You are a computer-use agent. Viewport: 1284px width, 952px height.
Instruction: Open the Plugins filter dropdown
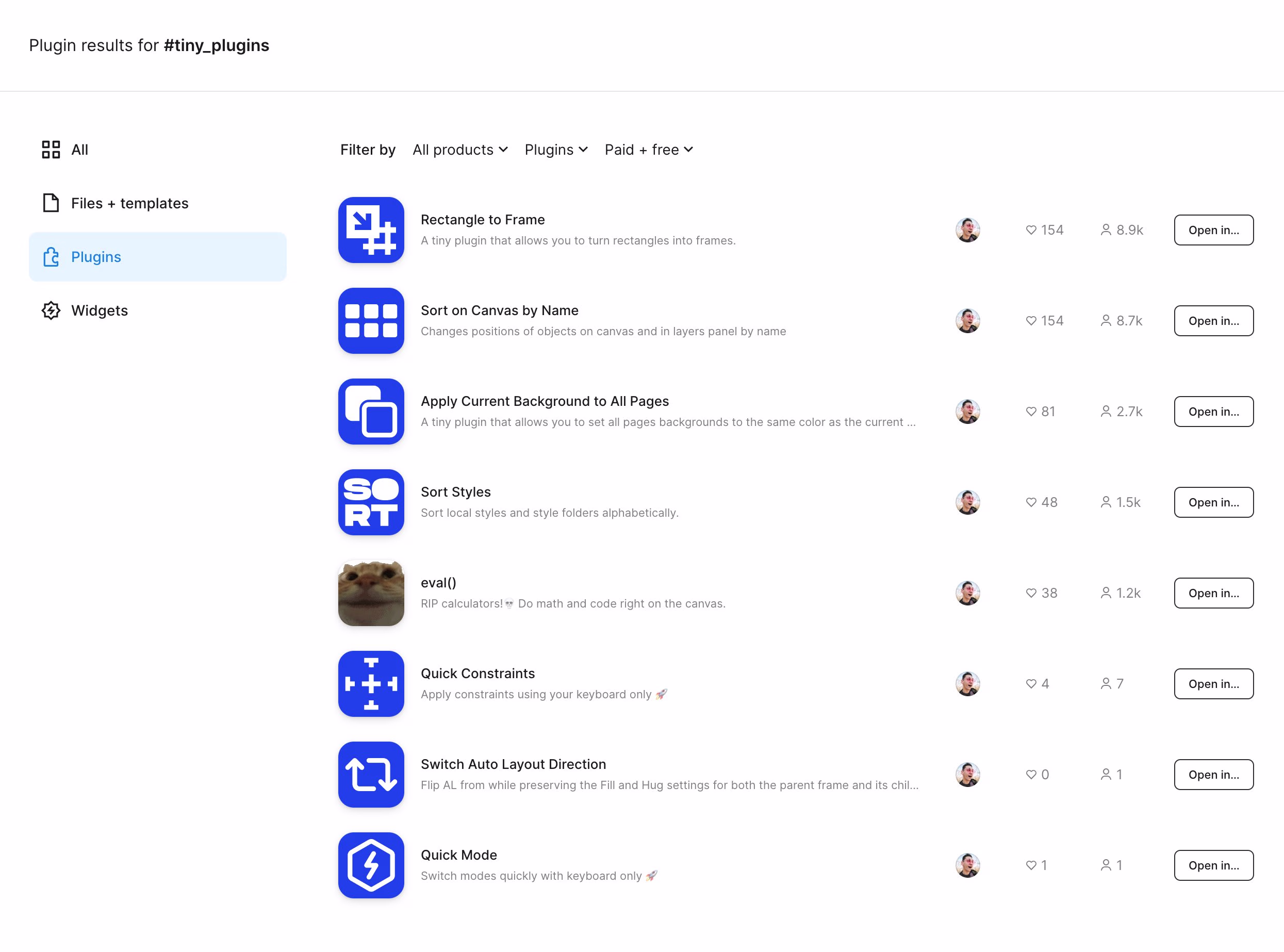pos(555,150)
